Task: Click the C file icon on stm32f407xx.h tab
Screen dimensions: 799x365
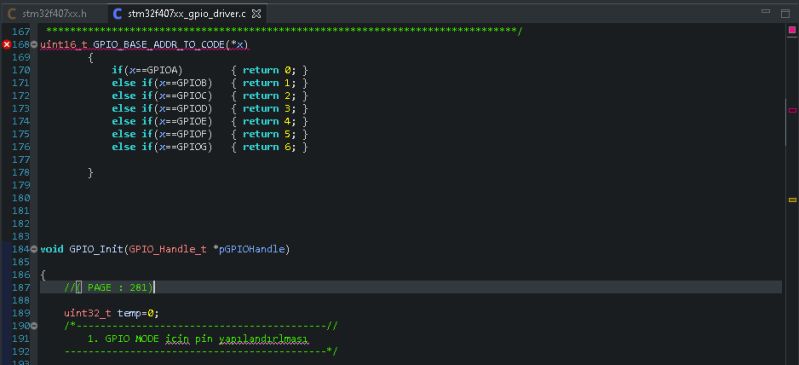Action: click(12, 14)
